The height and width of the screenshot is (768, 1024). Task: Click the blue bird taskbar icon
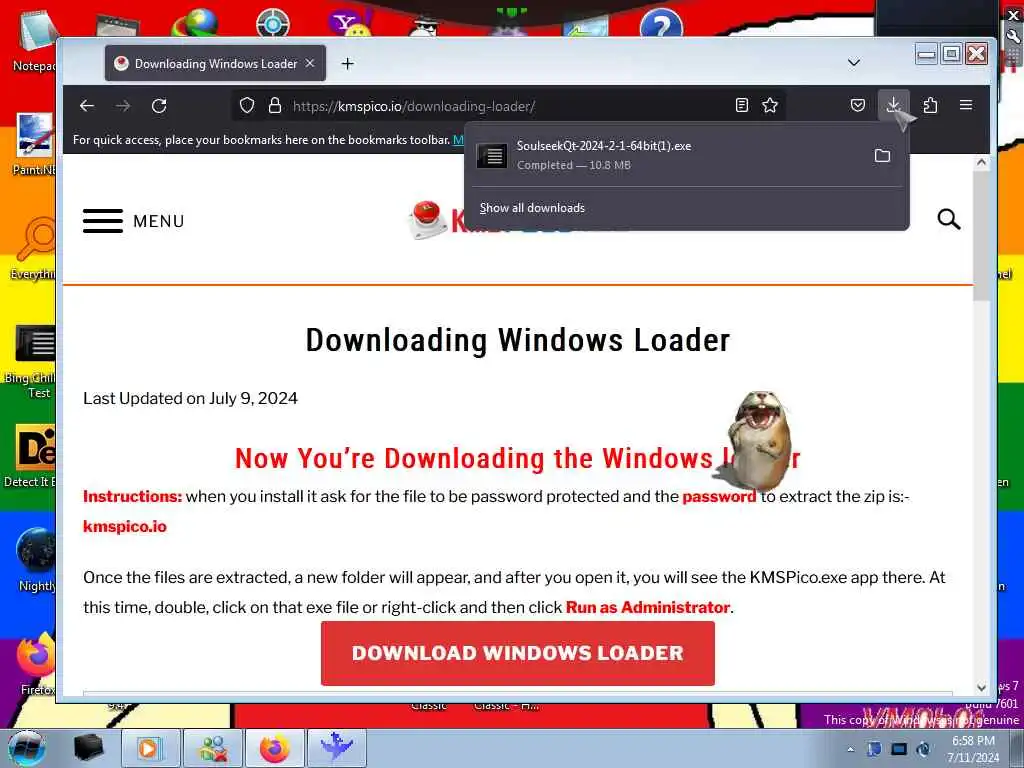337,748
